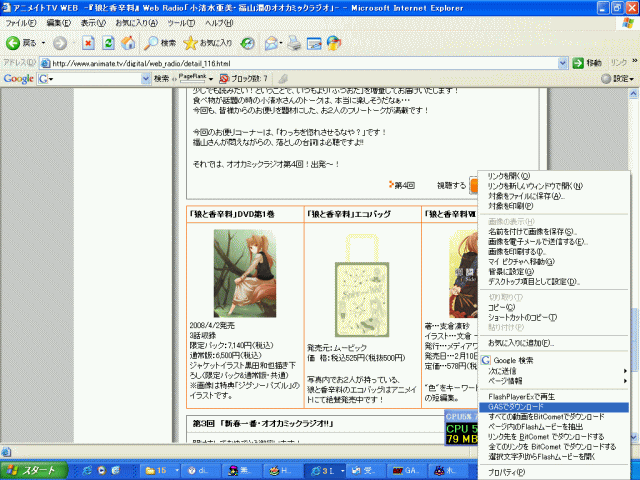
Task: Expand Mail button dropdown arrow
Action: 281,43
